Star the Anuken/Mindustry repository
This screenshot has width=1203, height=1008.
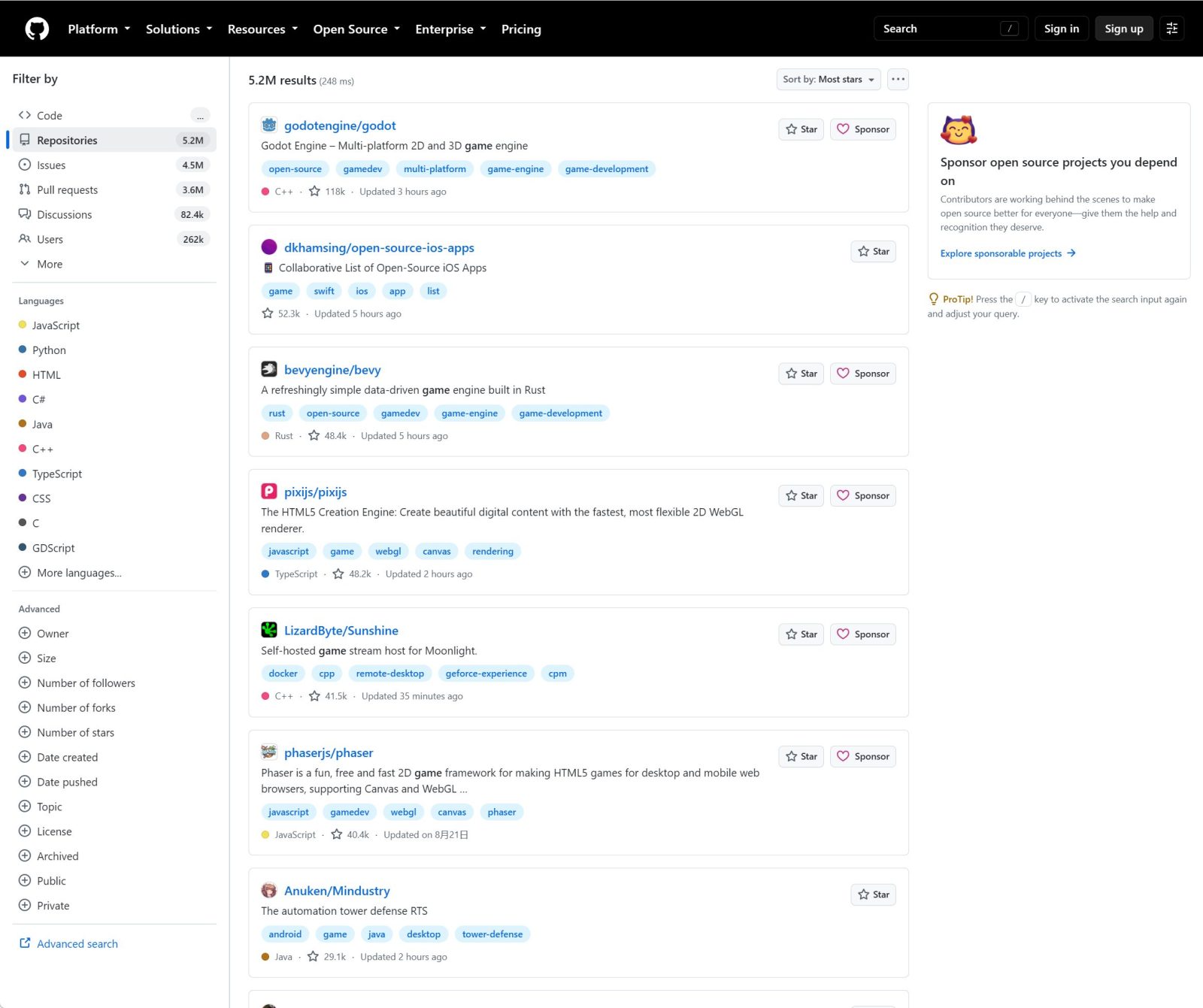[873, 894]
